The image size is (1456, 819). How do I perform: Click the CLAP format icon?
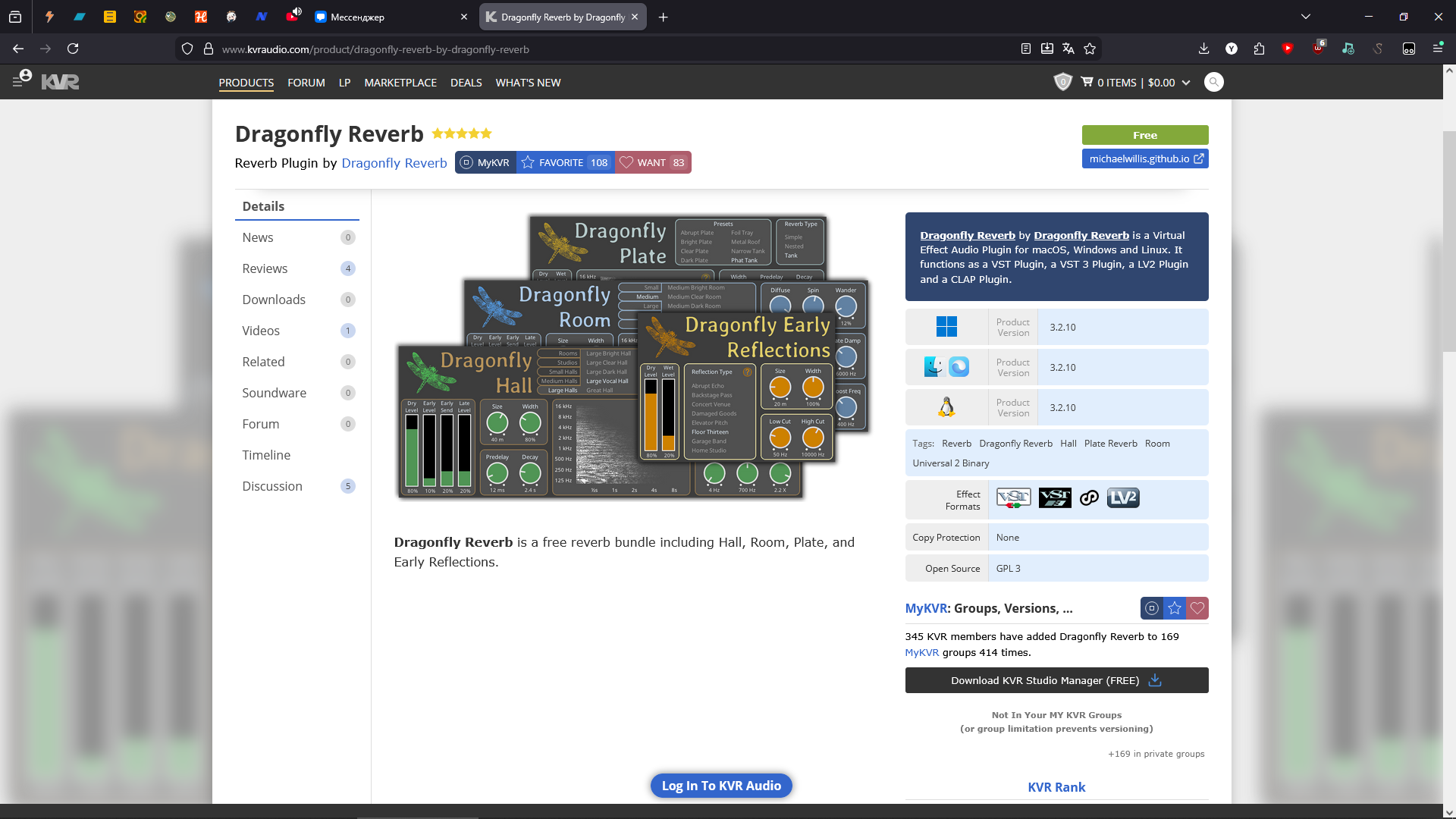coord(1089,498)
